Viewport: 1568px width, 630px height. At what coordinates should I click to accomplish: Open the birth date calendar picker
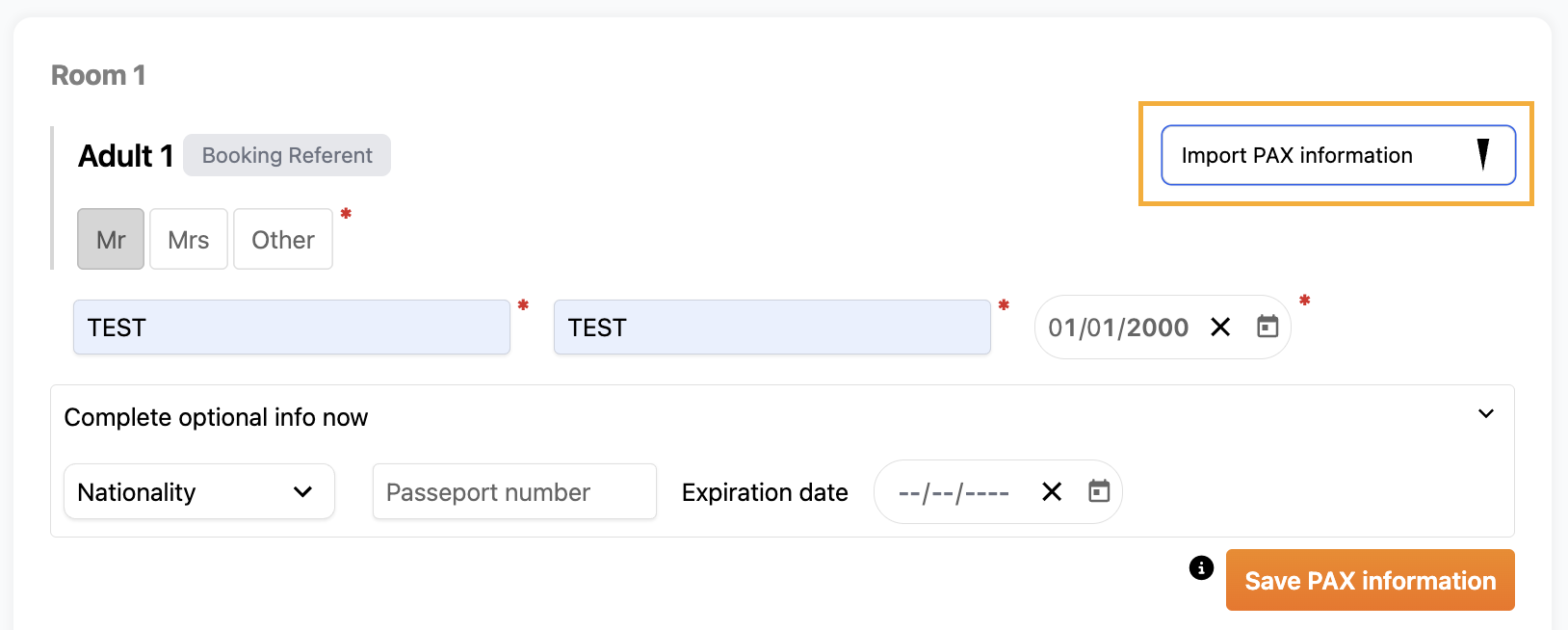coord(1267,328)
